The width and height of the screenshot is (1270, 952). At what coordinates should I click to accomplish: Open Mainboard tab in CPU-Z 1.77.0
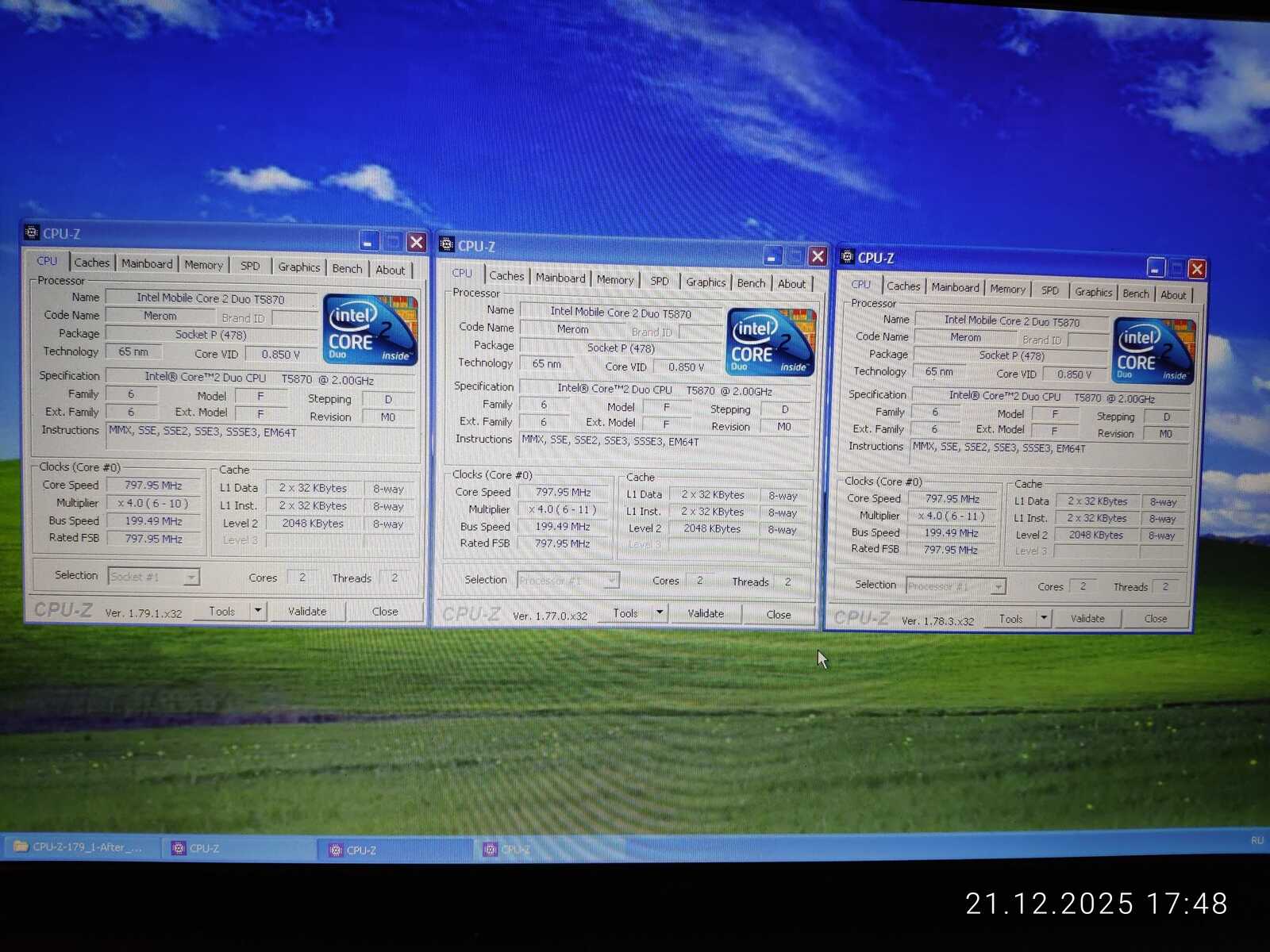point(560,278)
